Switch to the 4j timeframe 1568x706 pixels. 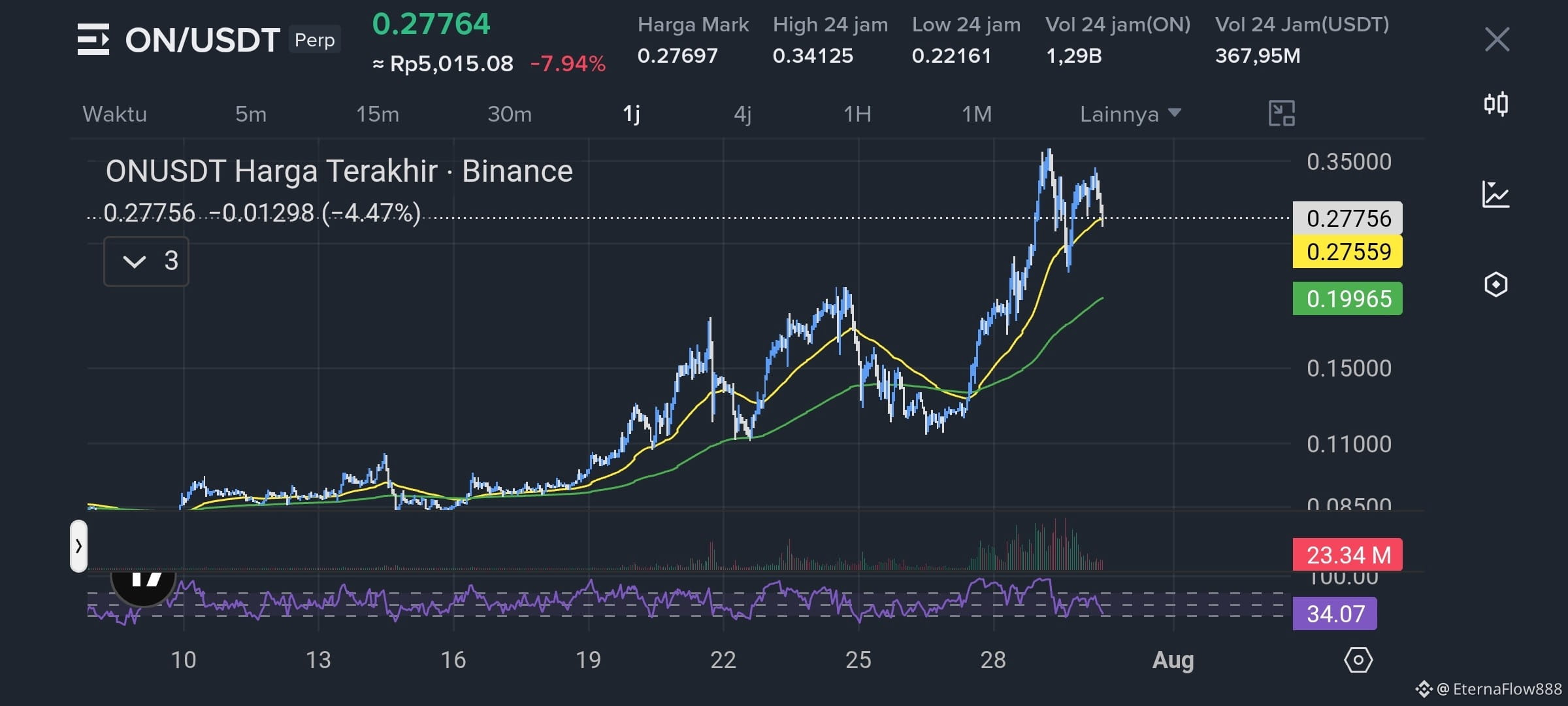[743, 114]
